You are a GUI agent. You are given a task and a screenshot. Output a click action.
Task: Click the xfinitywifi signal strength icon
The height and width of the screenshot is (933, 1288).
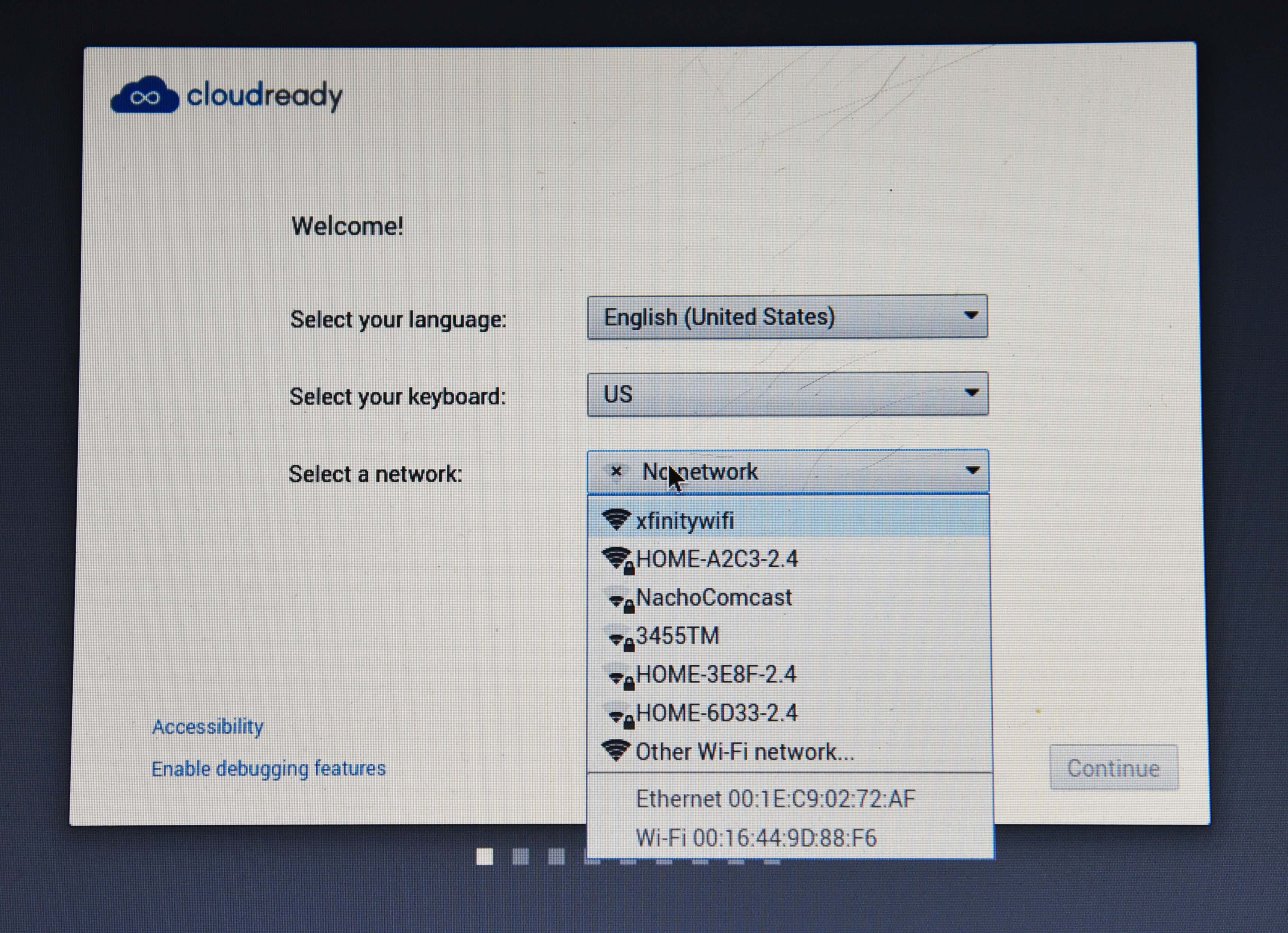click(x=616, y=520)
